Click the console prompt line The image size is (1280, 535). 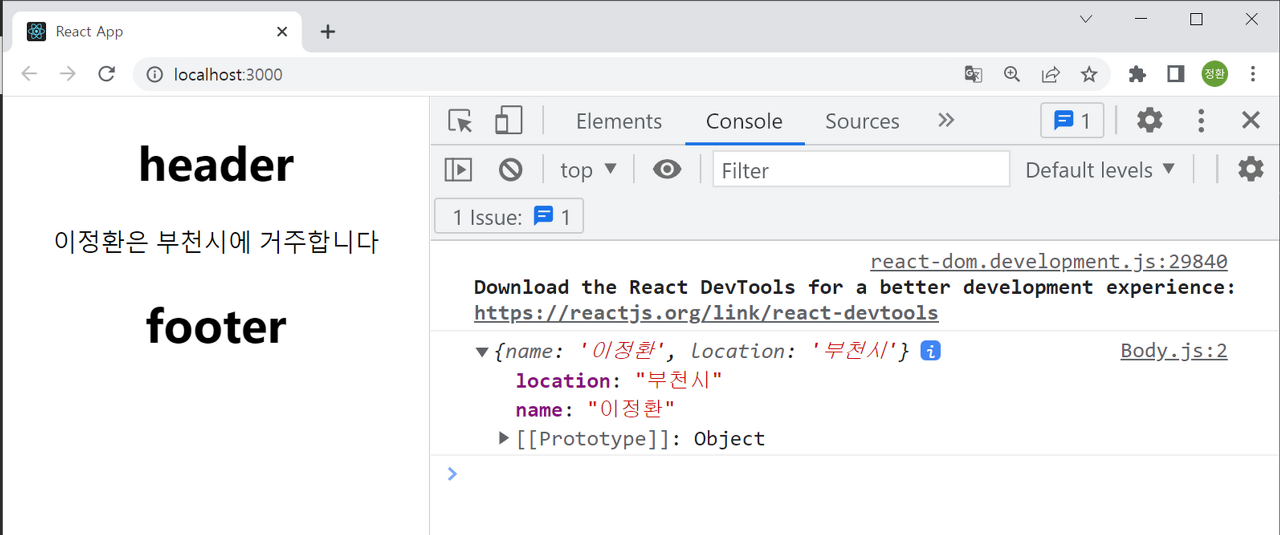(855, 474)
